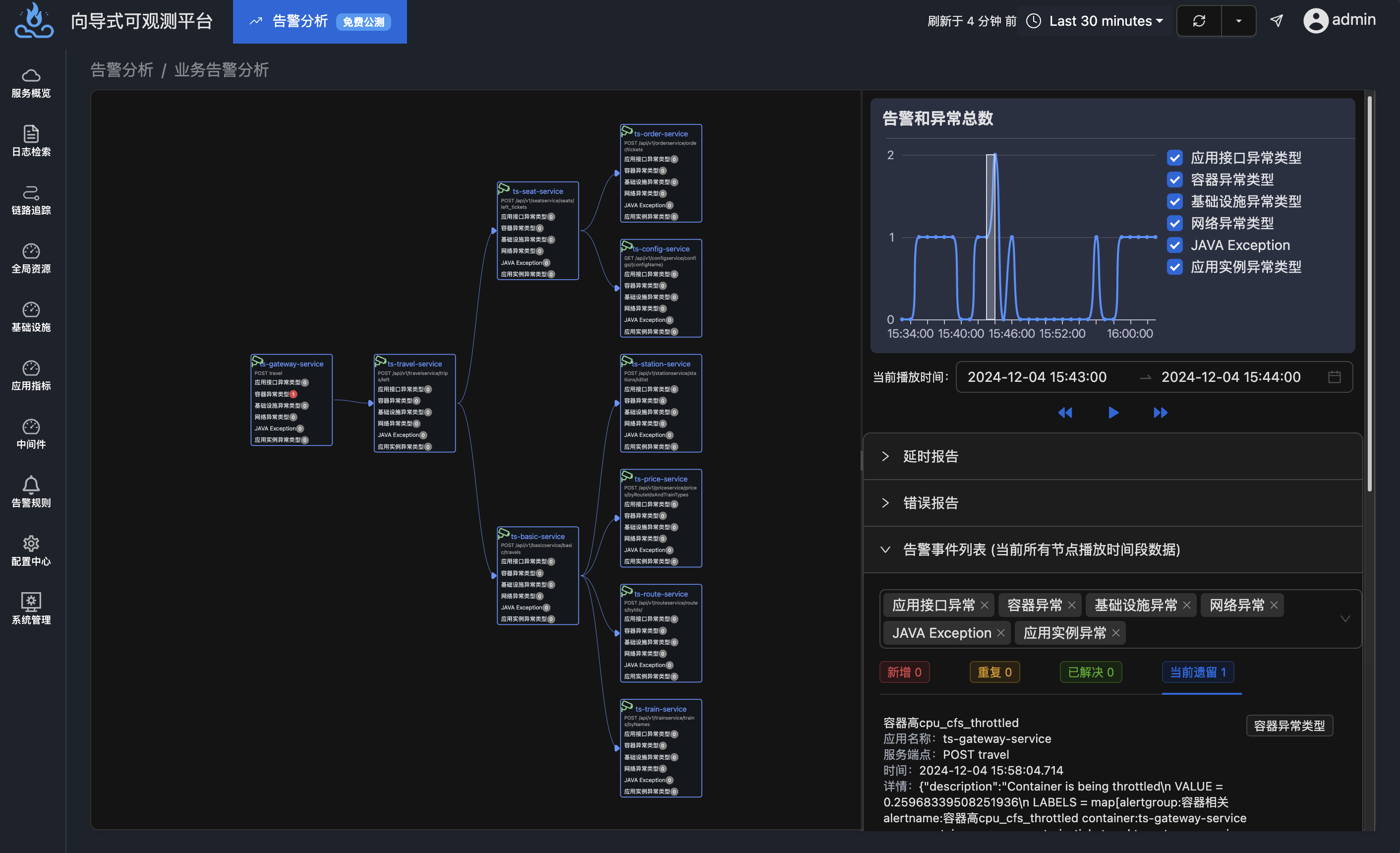
Task: Click the navigation send/export icon
Action: 1277,20
